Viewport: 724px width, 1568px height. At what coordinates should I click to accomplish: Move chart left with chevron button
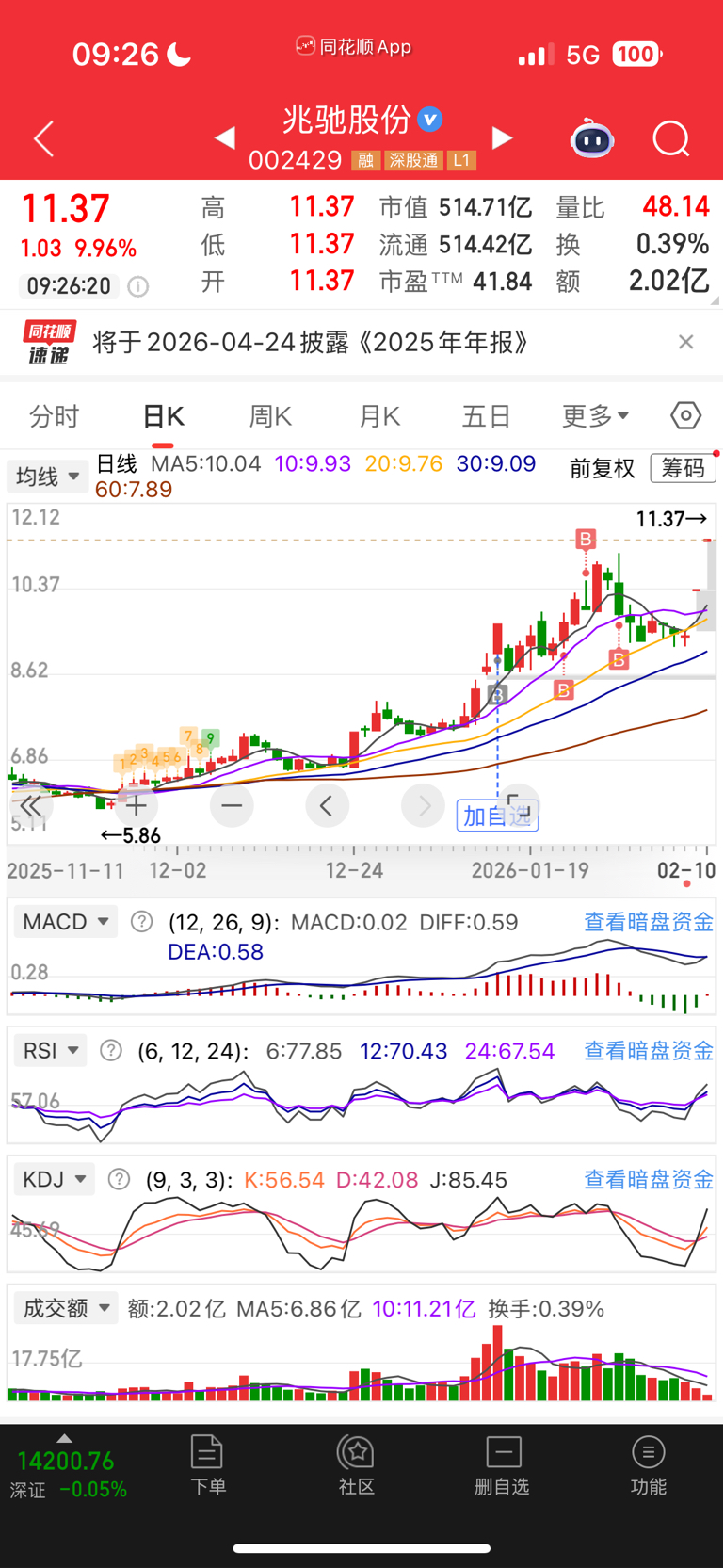328,806
